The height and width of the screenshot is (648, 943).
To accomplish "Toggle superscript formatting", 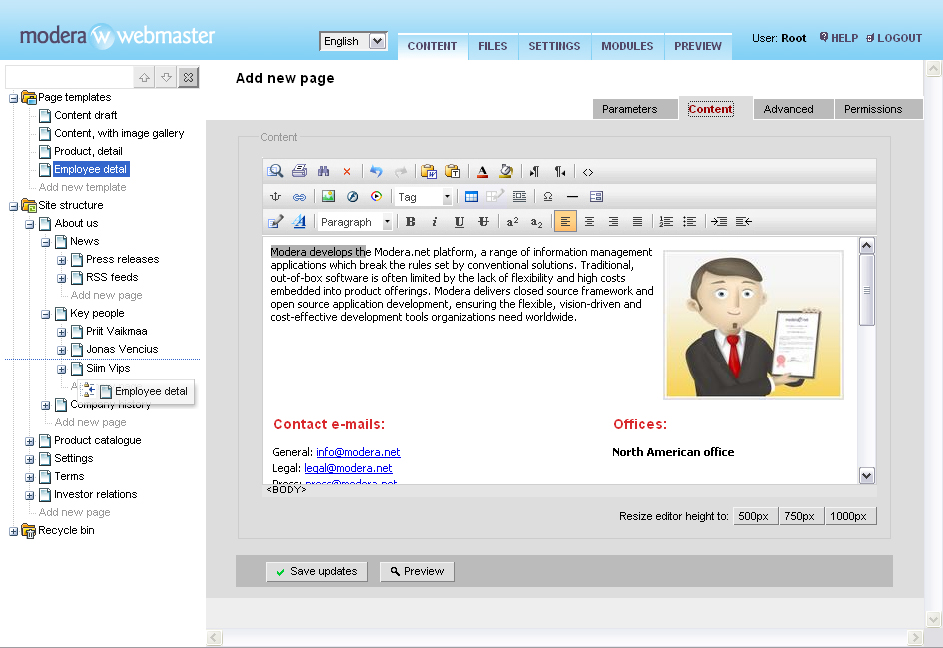I will [512, 221].
